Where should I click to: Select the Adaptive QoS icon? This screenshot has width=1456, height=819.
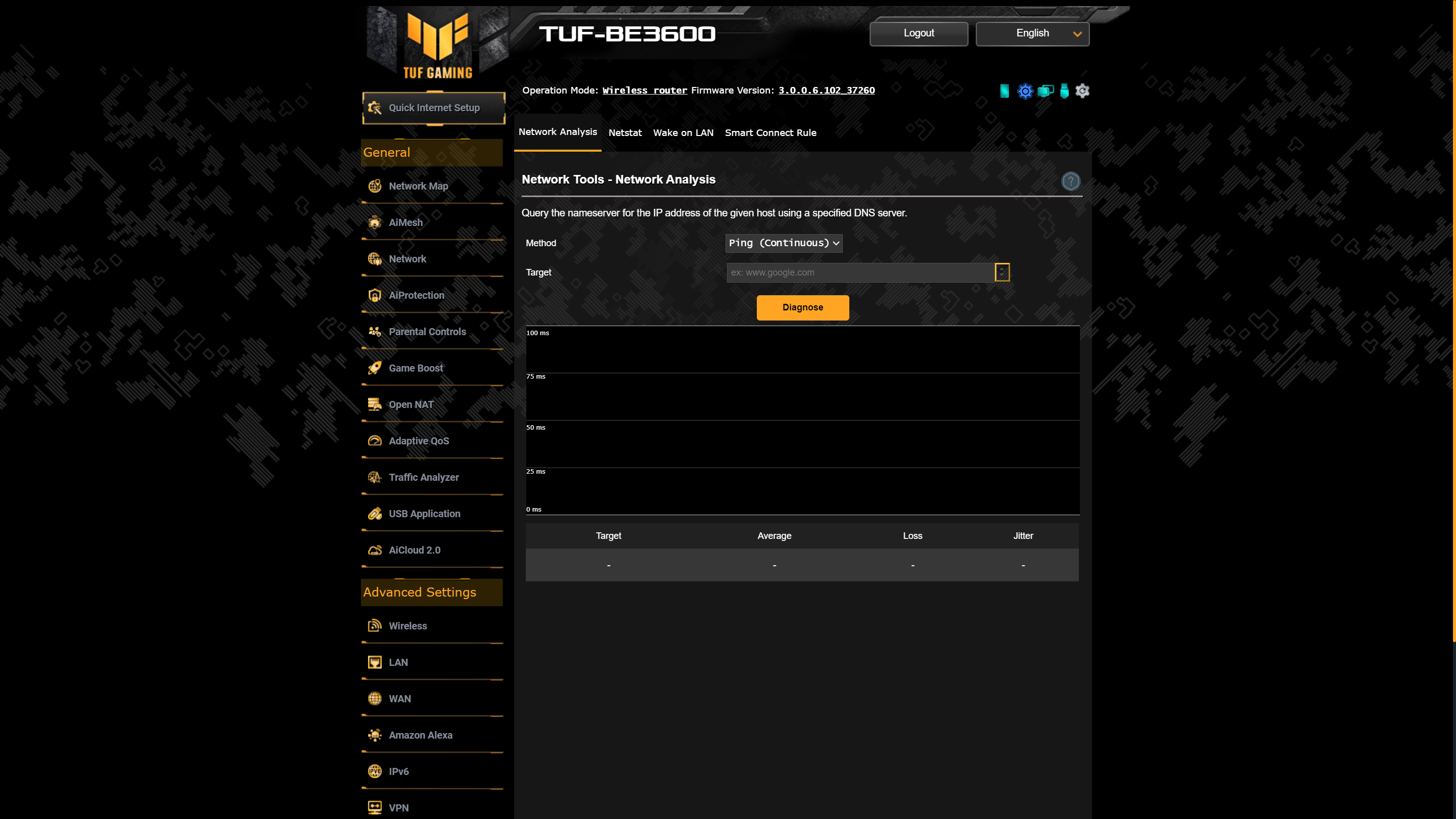tap(375, 440)
